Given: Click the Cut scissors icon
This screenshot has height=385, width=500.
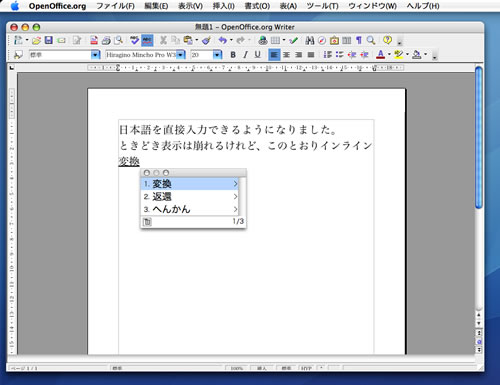Looking at the screenshot, I should [163, 40].
